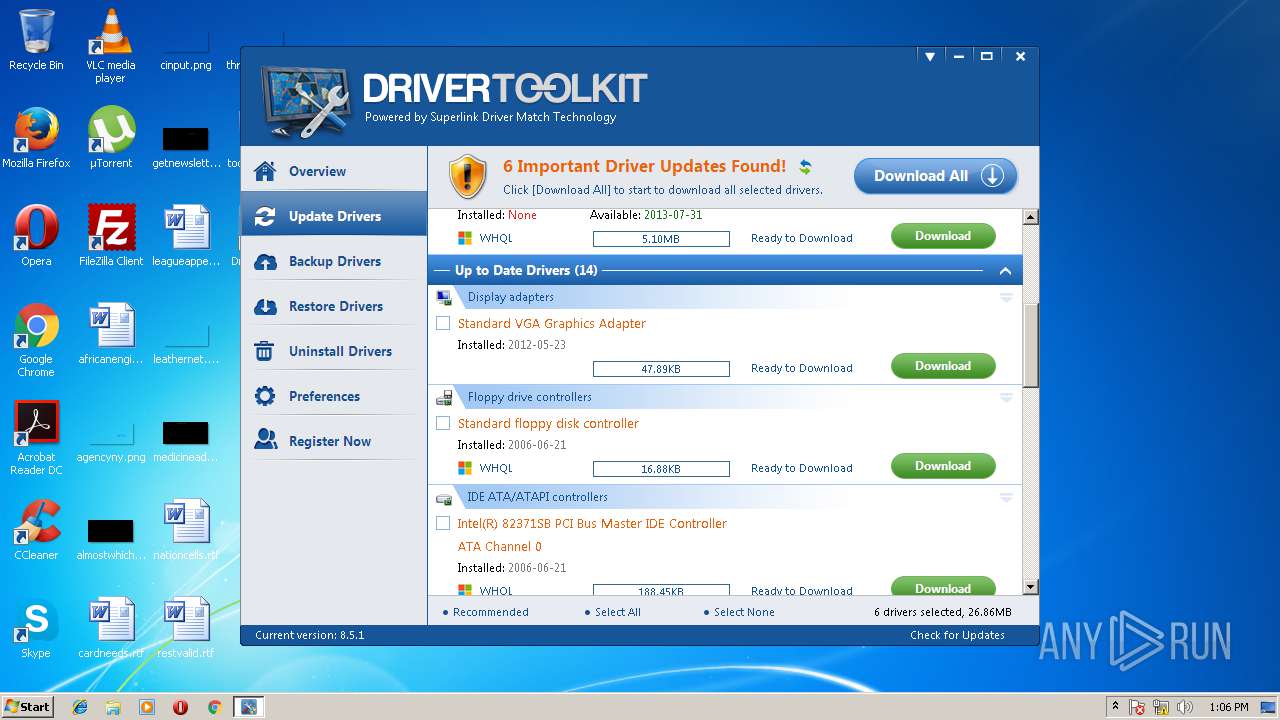Open Recycle Bin desktop icon
1280x720 pixels.
point(36,40)
